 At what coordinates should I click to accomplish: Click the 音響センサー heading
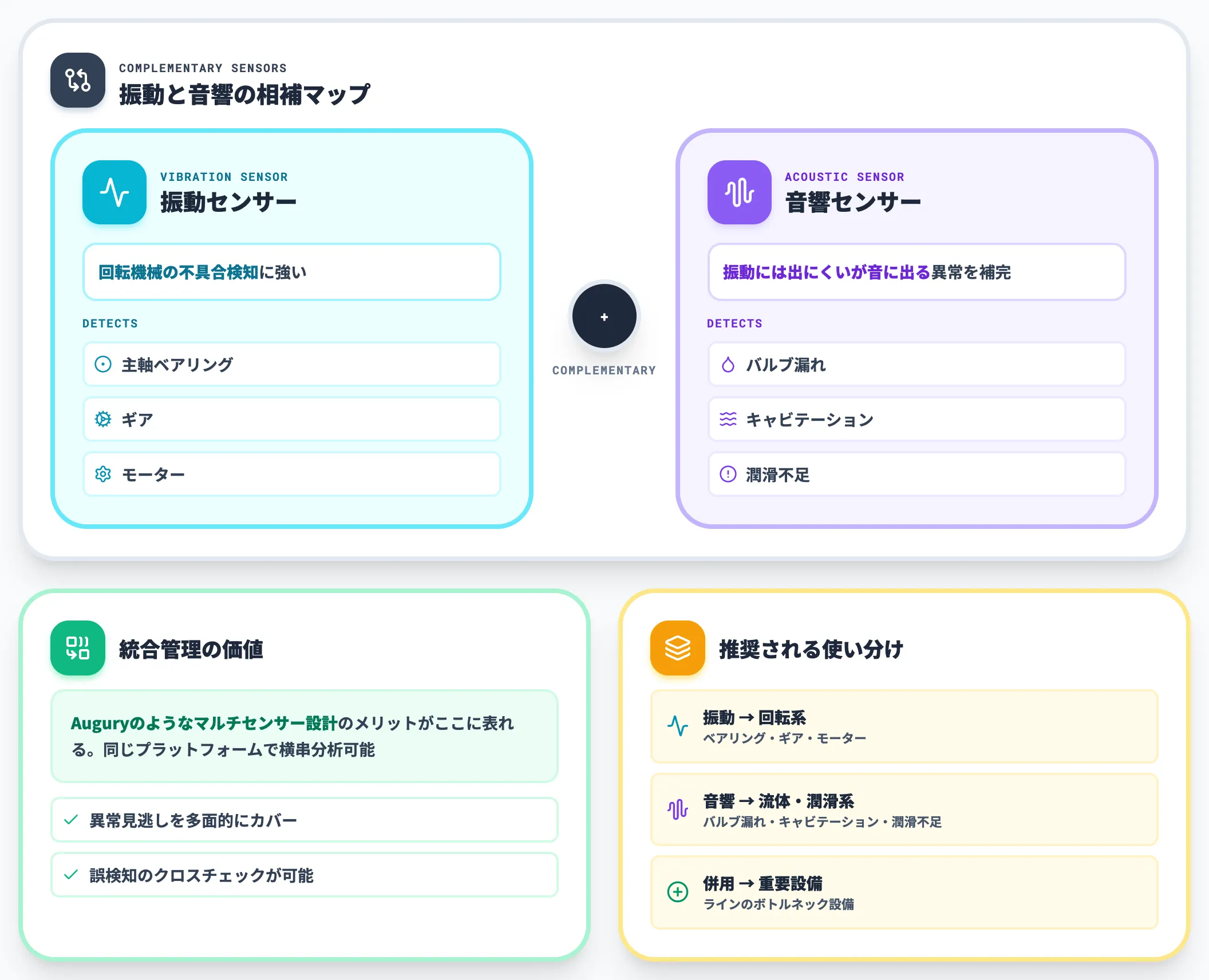(x=853, y=202)
